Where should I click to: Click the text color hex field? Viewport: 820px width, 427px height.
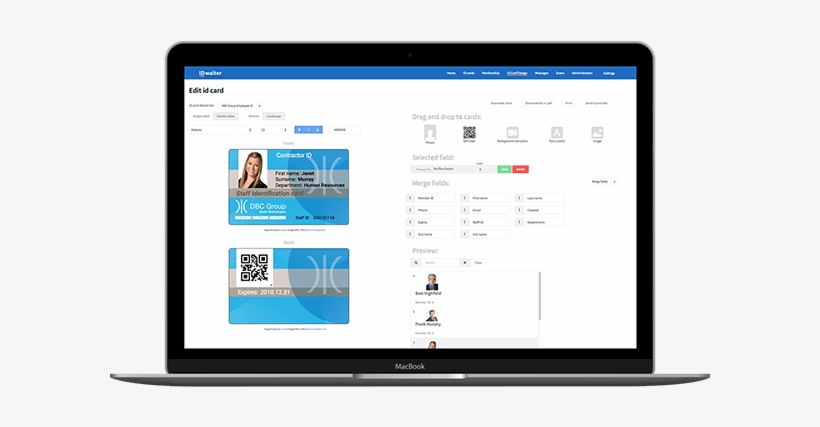click(346, 129)
